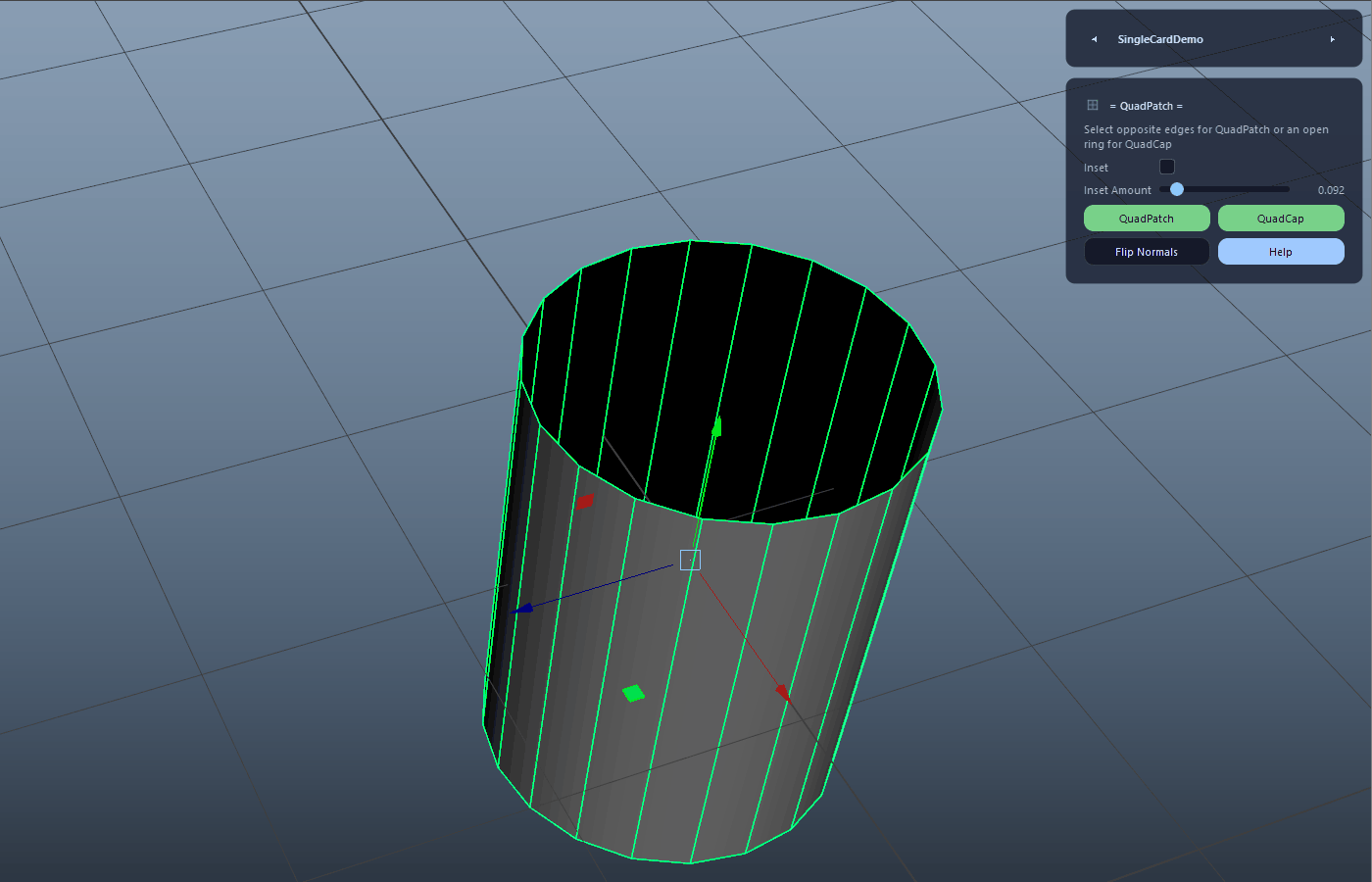This screenshot has width=1372, height=882.
Task: Click the QuadPatch grid icon
Action: 1093,105
